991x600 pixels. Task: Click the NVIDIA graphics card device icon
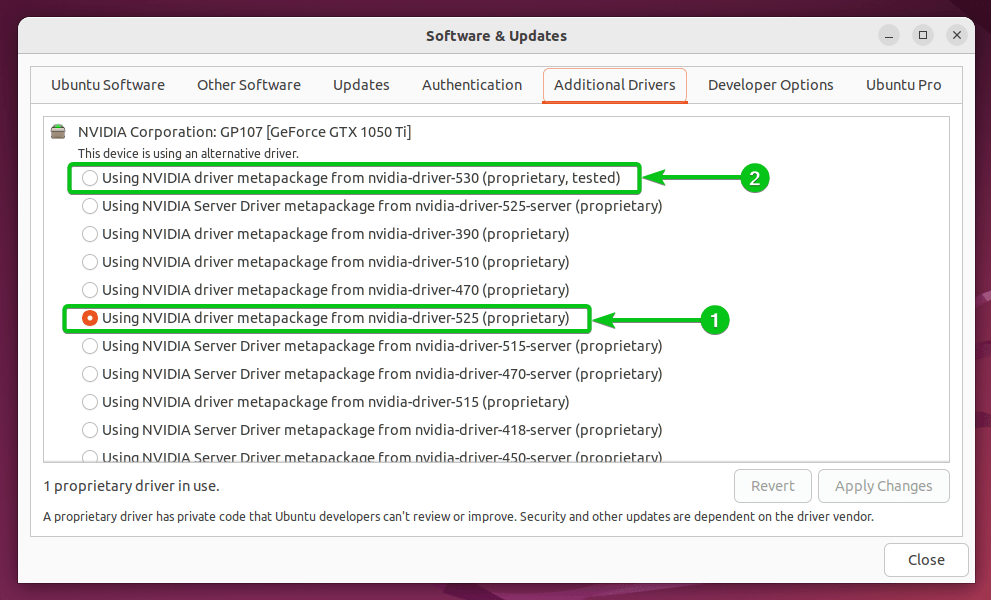(x=58, y=132)
